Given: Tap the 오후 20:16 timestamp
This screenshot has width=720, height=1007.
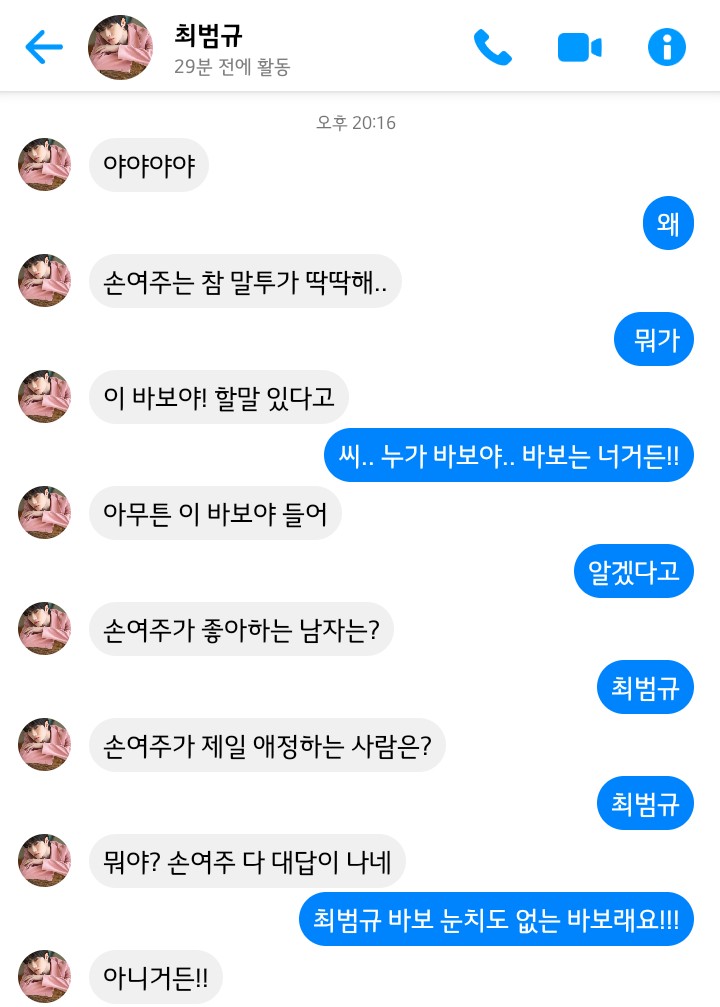Looking at the screenshot, I should tap(356, 123).
